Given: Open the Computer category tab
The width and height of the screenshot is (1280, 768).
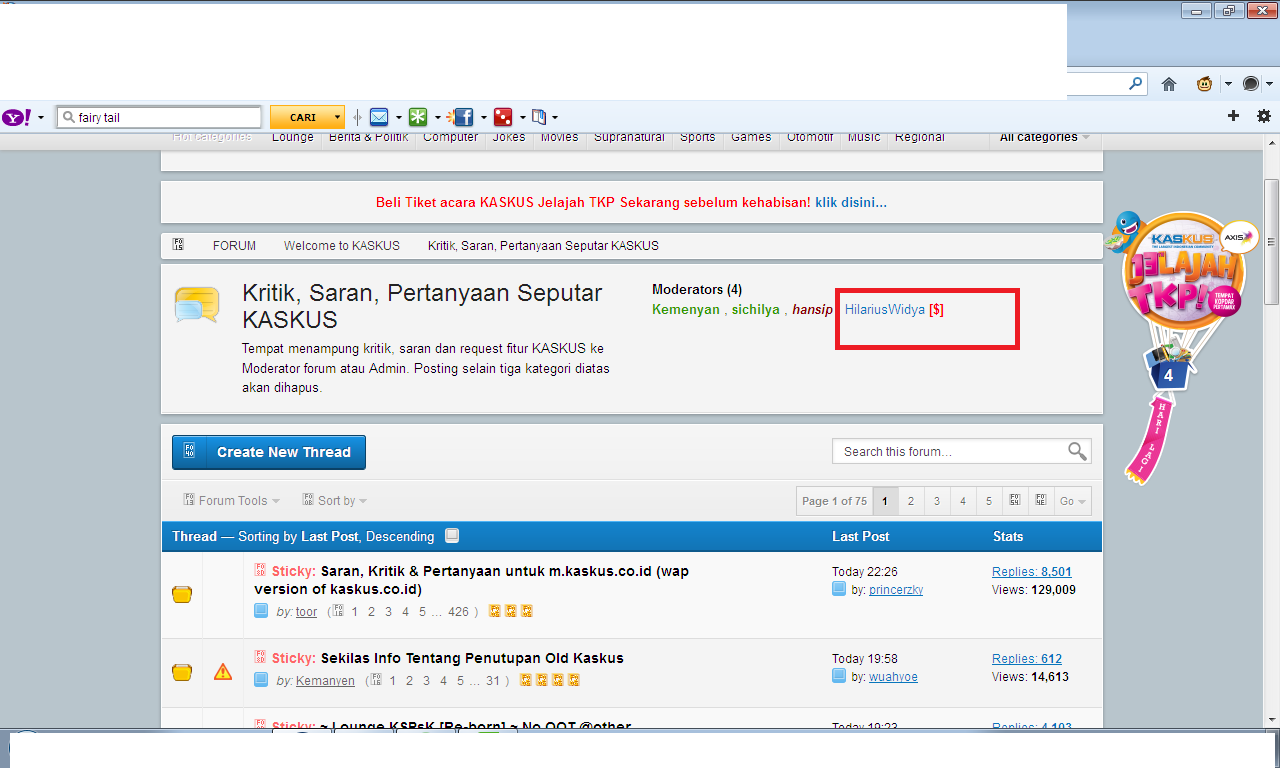Looking at the screenshot, I should coord(450,137).
